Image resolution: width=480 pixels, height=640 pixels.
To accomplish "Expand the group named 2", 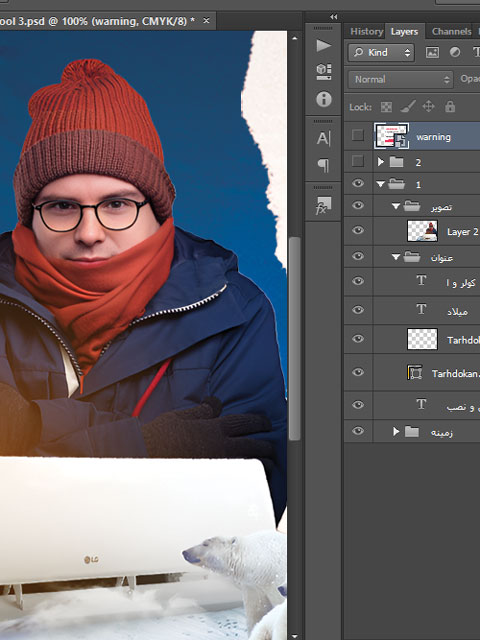I will click(381, 162).
